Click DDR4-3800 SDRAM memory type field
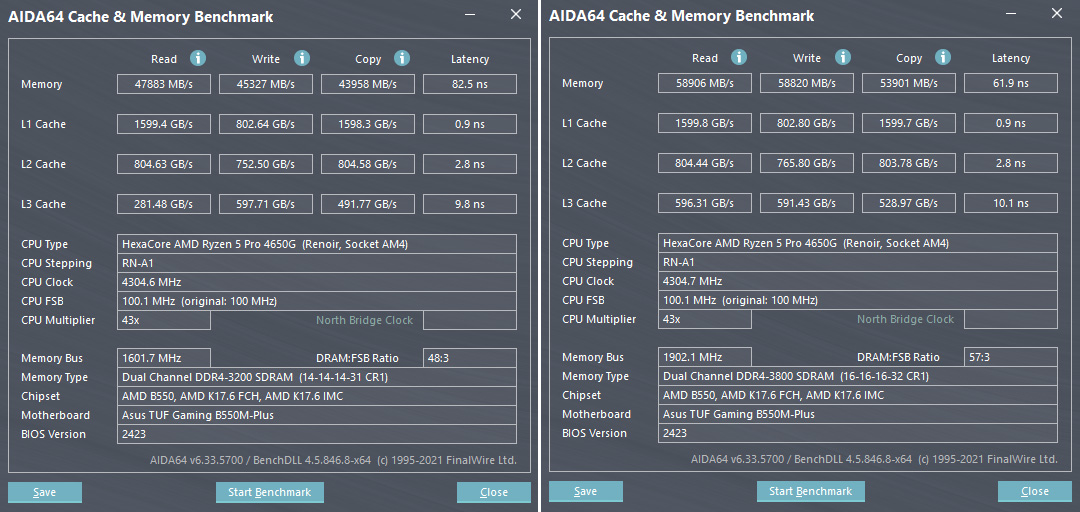Image resolution: width=1080 pixels, height=512 pixels. [858, 376]
